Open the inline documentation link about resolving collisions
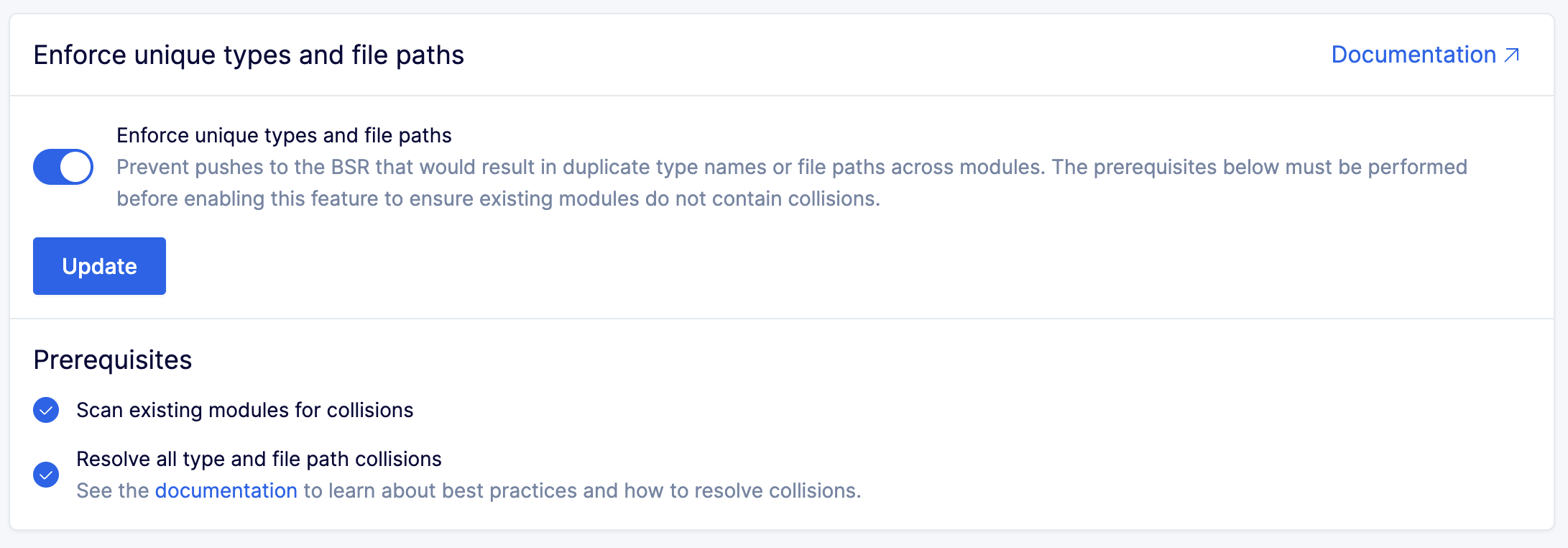1568x548 pixels. pyautogui.click(x=226, y=490)
